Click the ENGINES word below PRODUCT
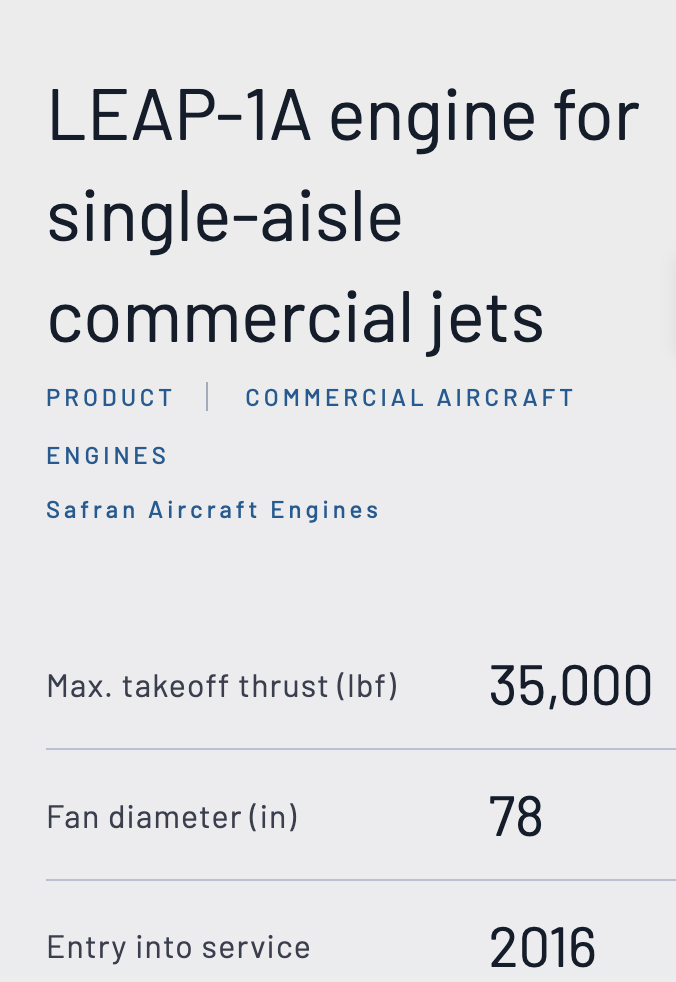676x982 pixels. click(x=107, y=455)
